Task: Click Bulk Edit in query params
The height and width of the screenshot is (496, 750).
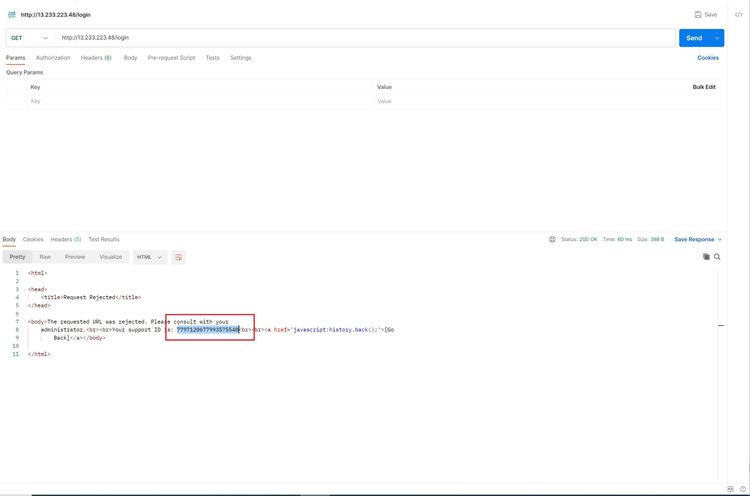Action: pos(704,87)
